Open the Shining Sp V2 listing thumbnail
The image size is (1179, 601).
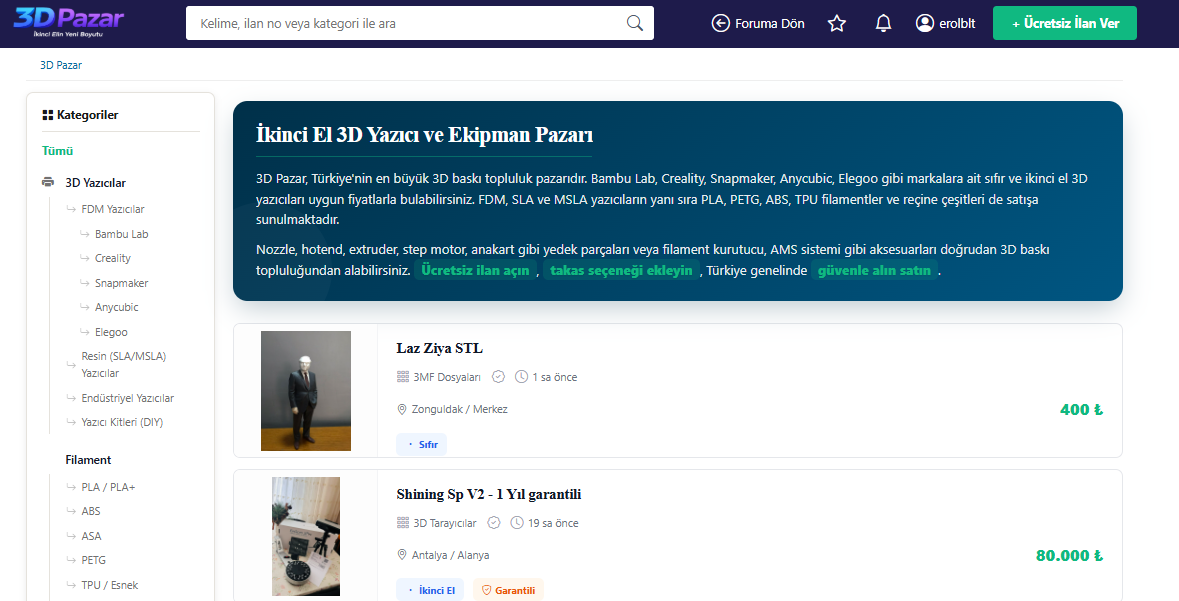(x=306, y=536)
